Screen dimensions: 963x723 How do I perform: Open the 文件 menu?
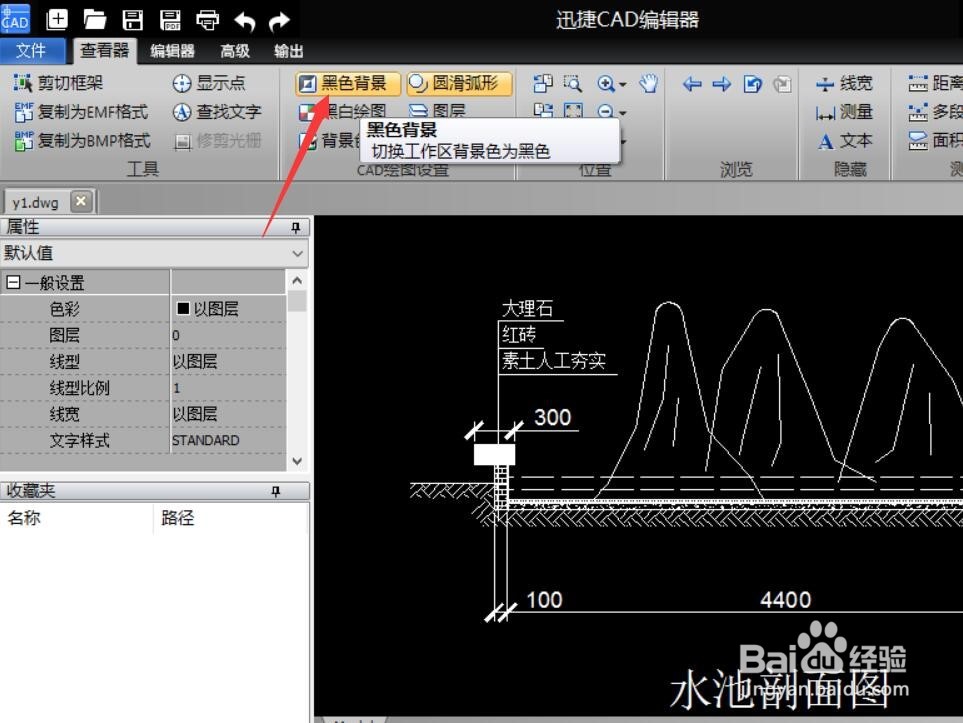pos(34,51)
